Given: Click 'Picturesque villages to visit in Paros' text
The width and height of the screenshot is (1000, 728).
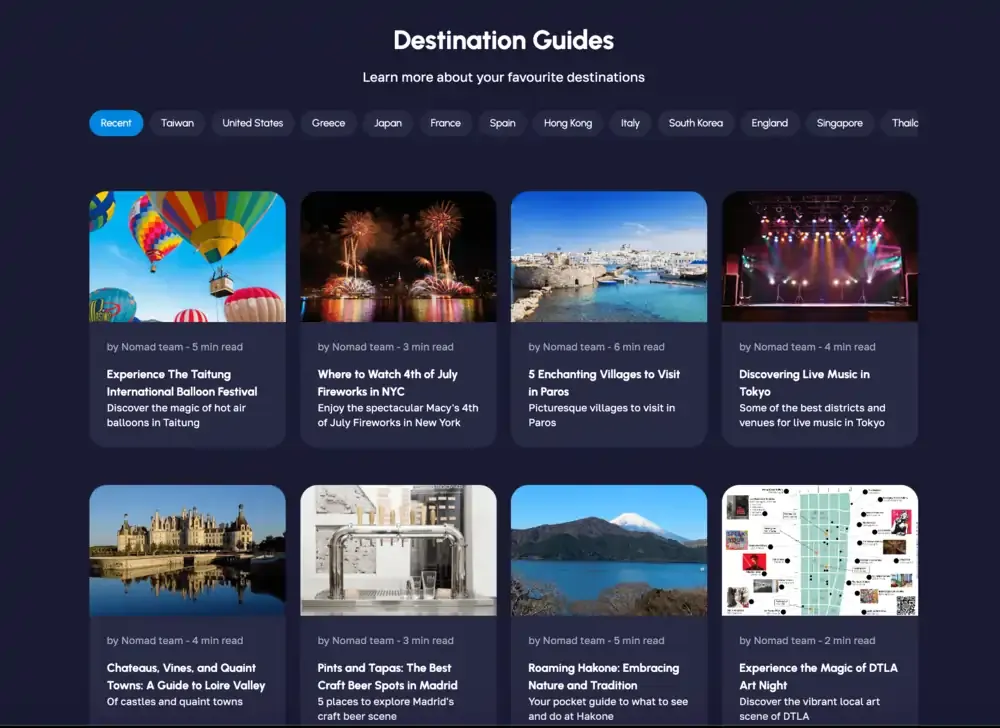Looking at the screenshot, I should click(x=601, y=415).
